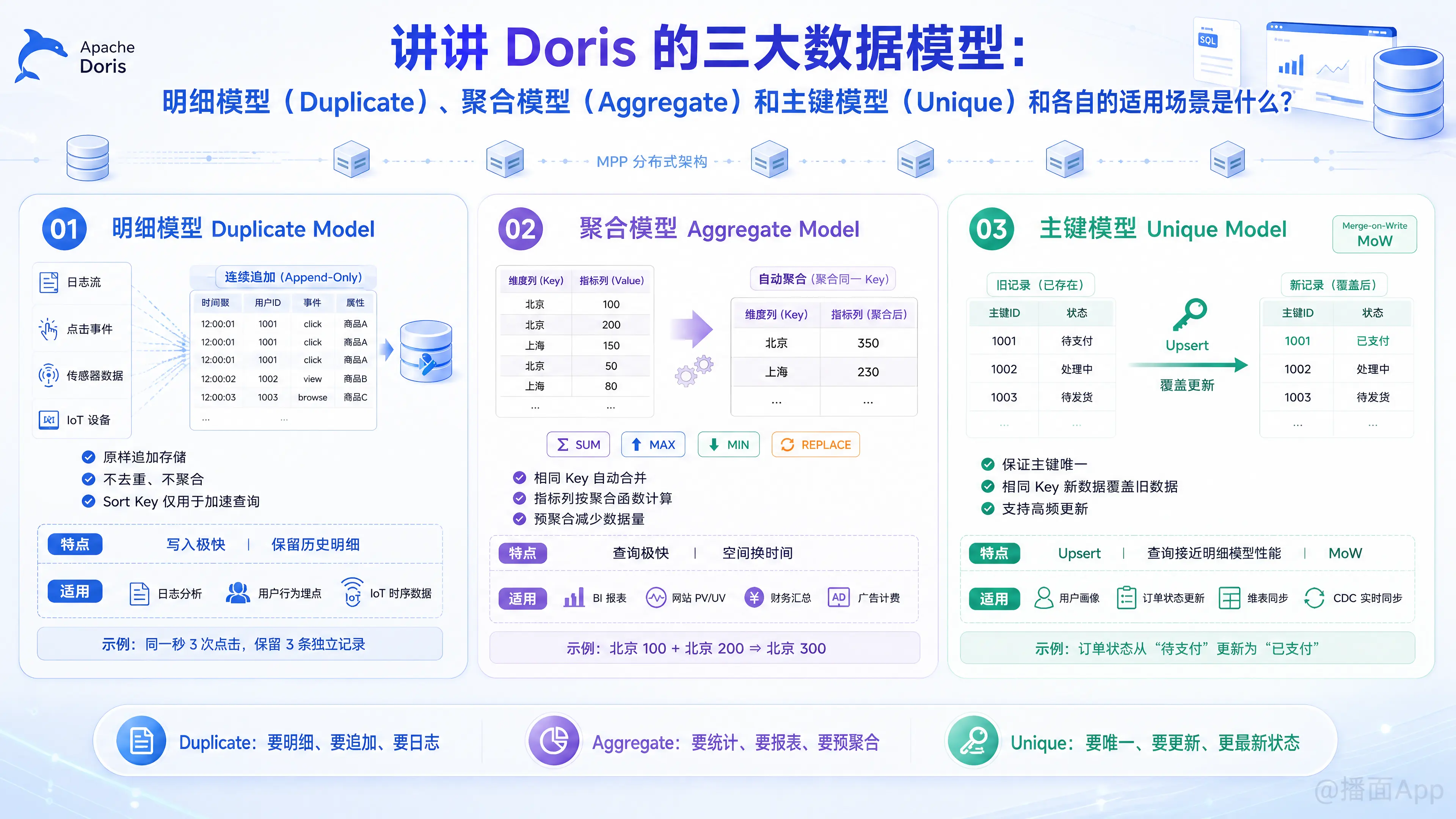Screen dimensions: 1456x819
Task: Click the checkmark beside 预聚合减少数据量
Action: tap(519, 518)
